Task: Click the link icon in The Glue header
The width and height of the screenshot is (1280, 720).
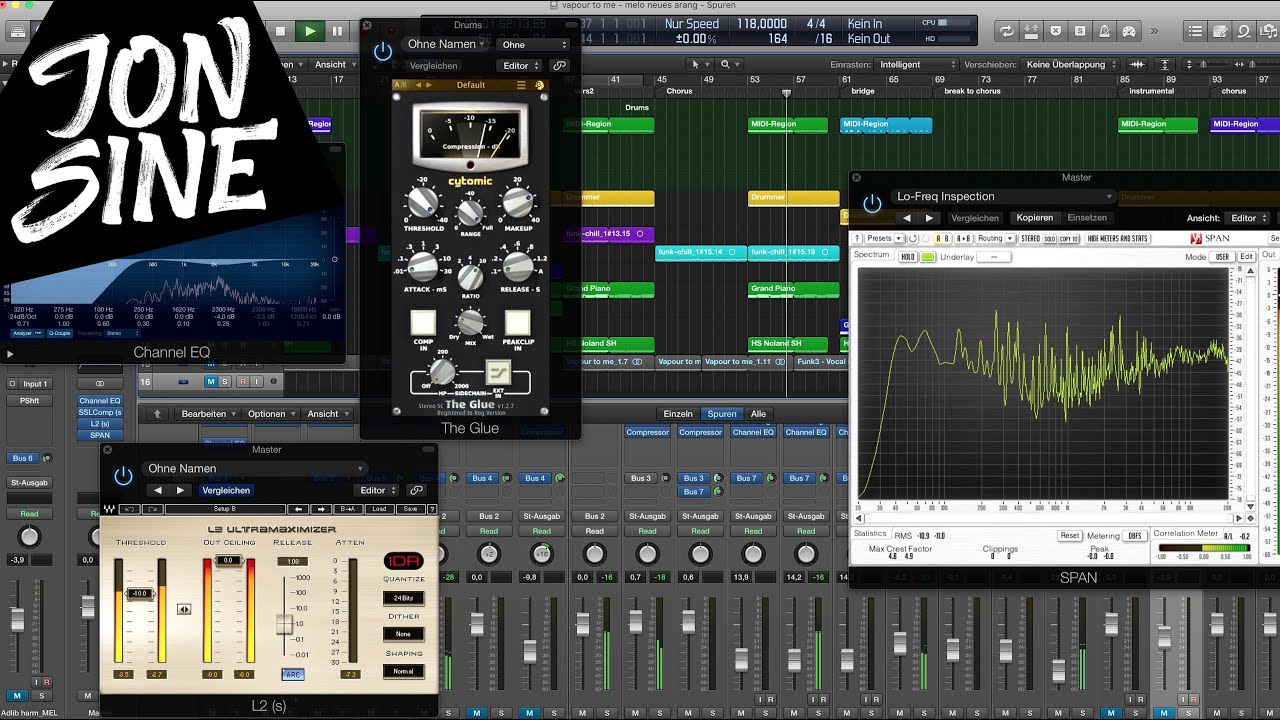Action: click(x=559, y=66)
